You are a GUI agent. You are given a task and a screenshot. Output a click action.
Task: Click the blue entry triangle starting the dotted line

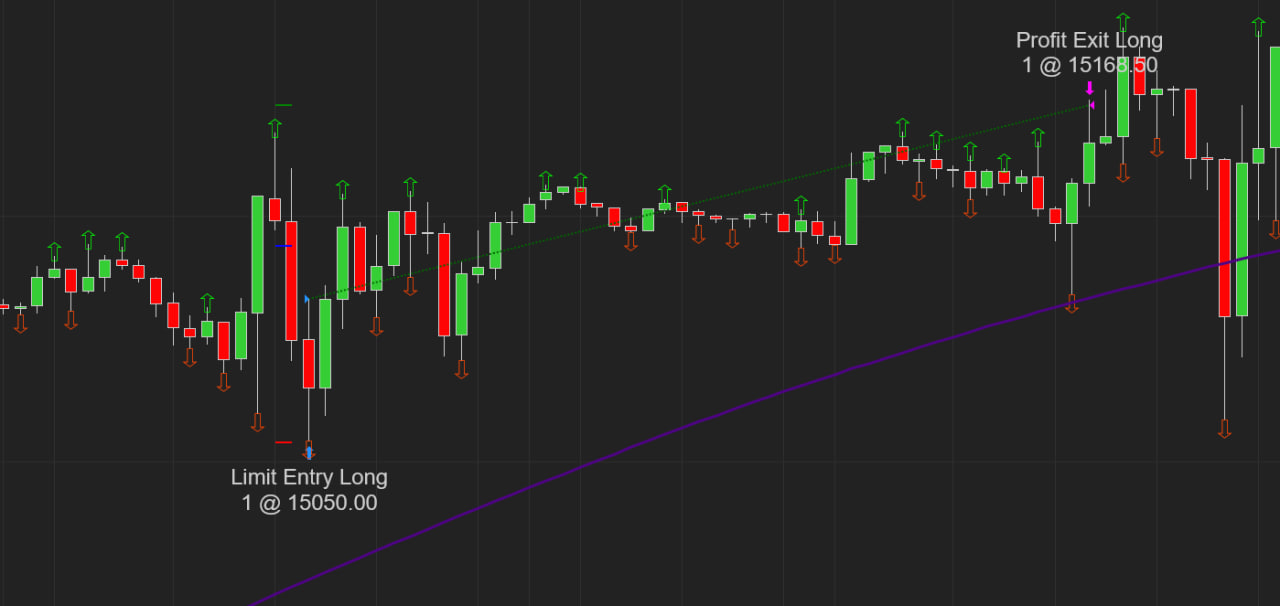point(307,299)
